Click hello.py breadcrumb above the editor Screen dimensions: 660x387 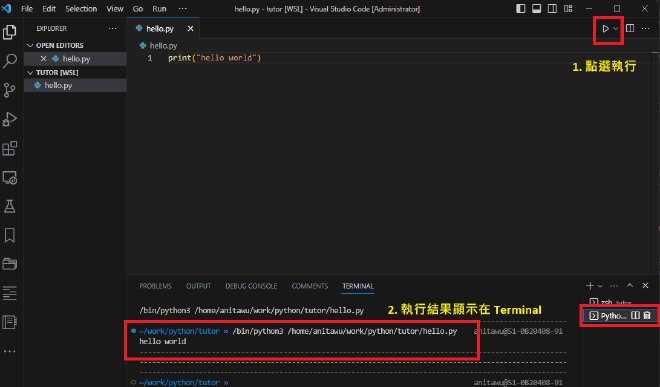(x=163, y=45)
